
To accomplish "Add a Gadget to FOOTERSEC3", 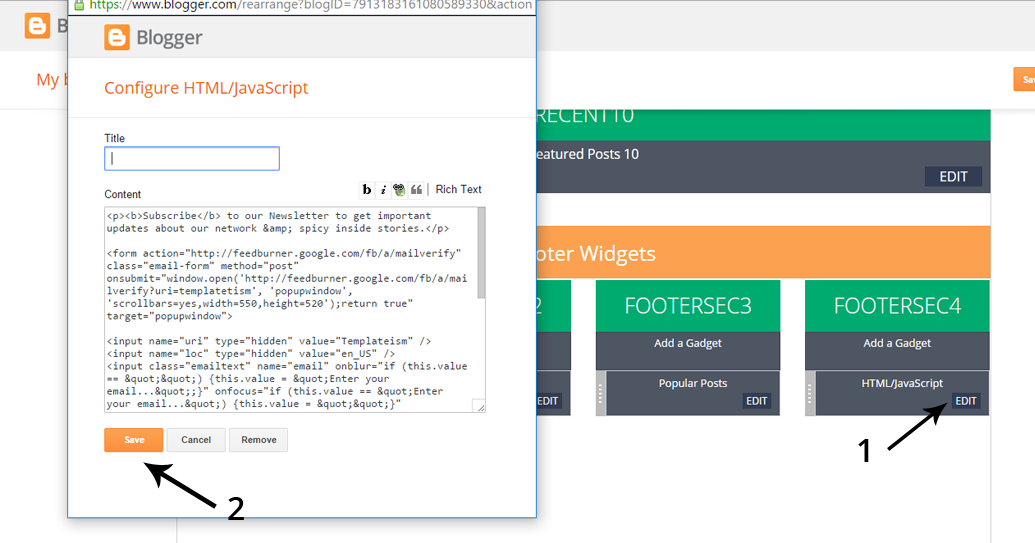I will click(x=688, y=343).
